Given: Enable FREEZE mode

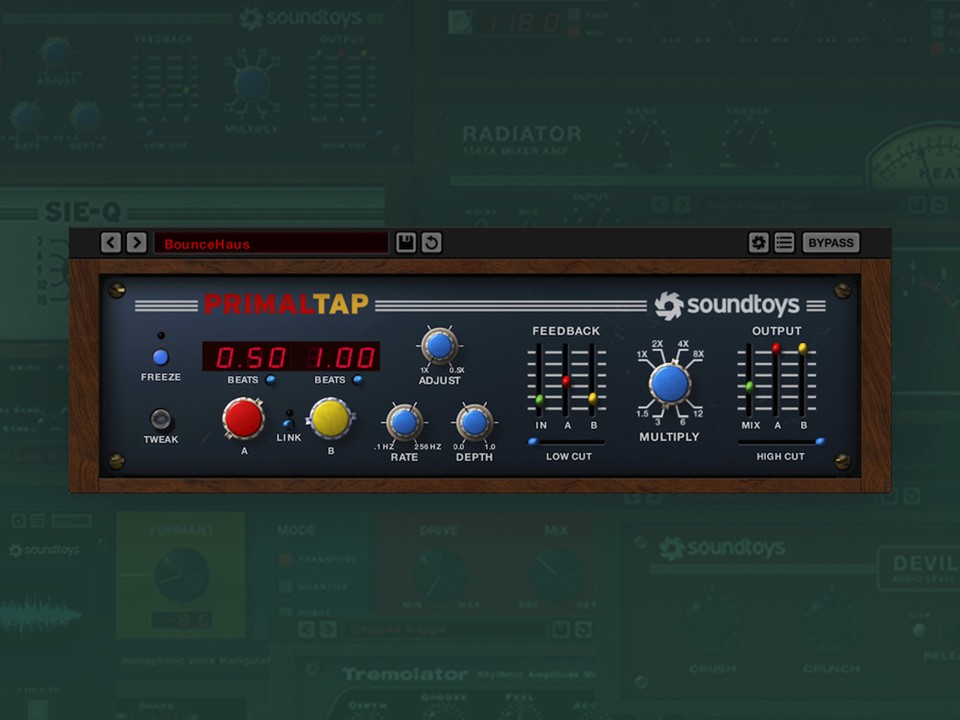Looking at the screenshot, I should point(160,356).
